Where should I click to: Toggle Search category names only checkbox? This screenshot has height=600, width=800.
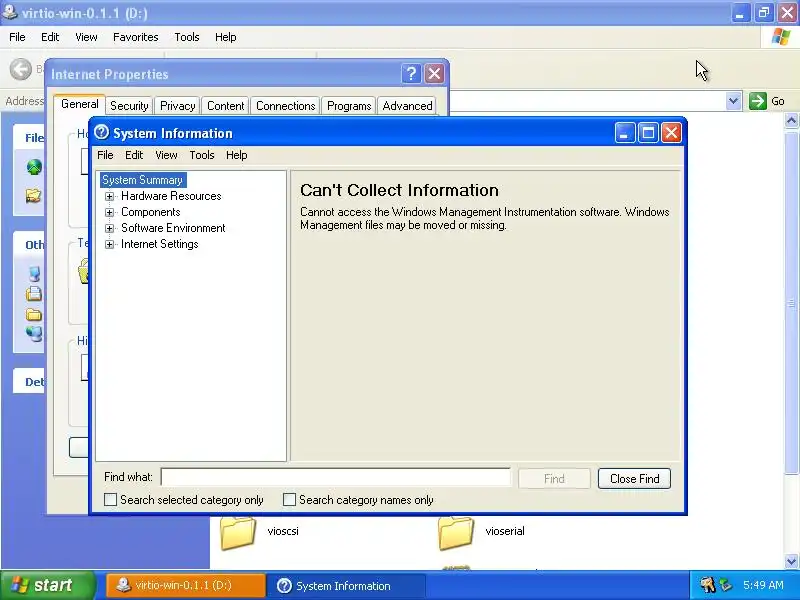pos(289,499)
